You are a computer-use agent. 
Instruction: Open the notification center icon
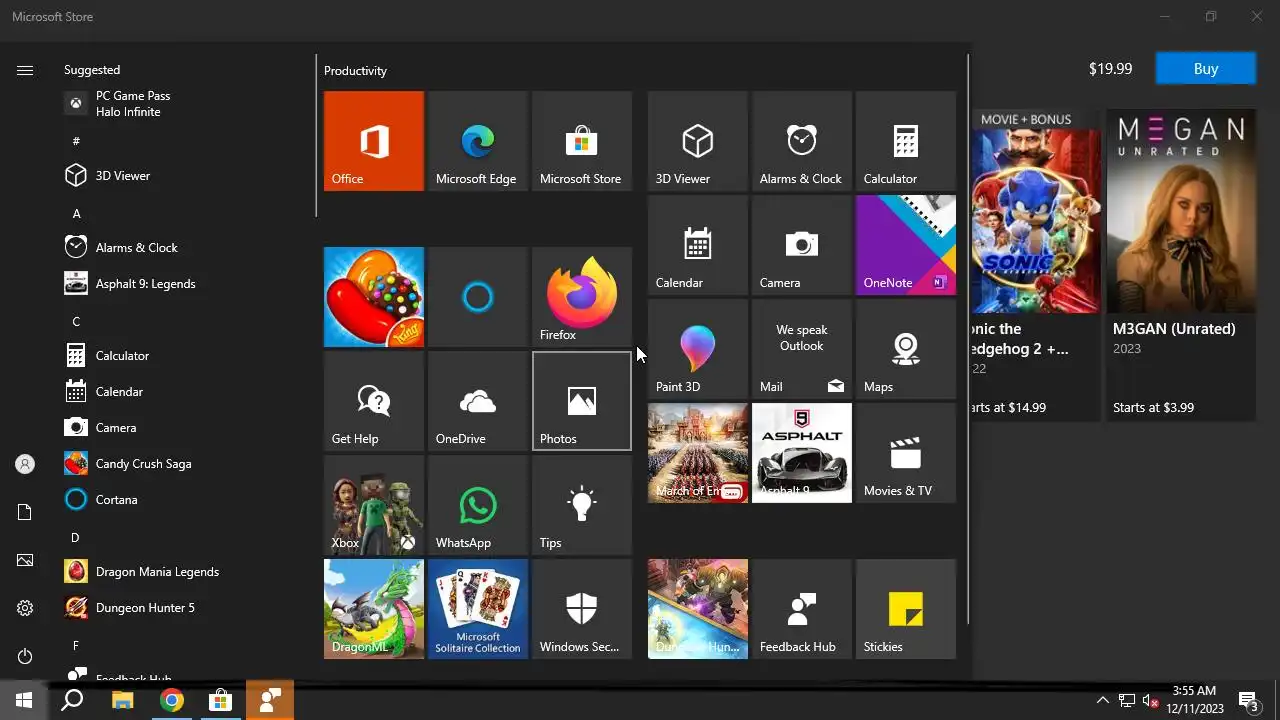click(1249, 700)
